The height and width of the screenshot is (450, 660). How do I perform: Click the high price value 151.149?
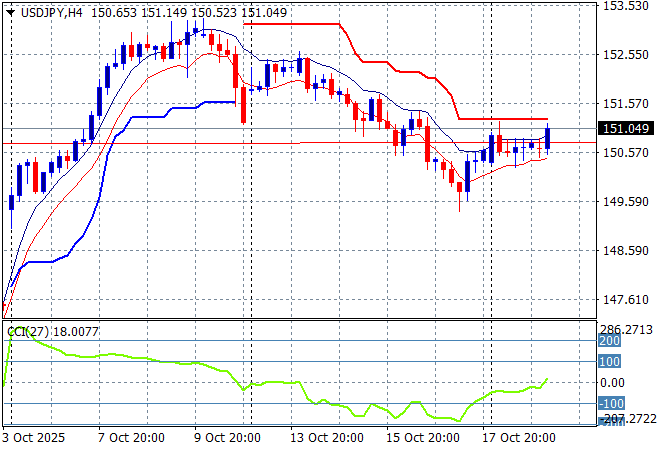[x=164, y=13]
